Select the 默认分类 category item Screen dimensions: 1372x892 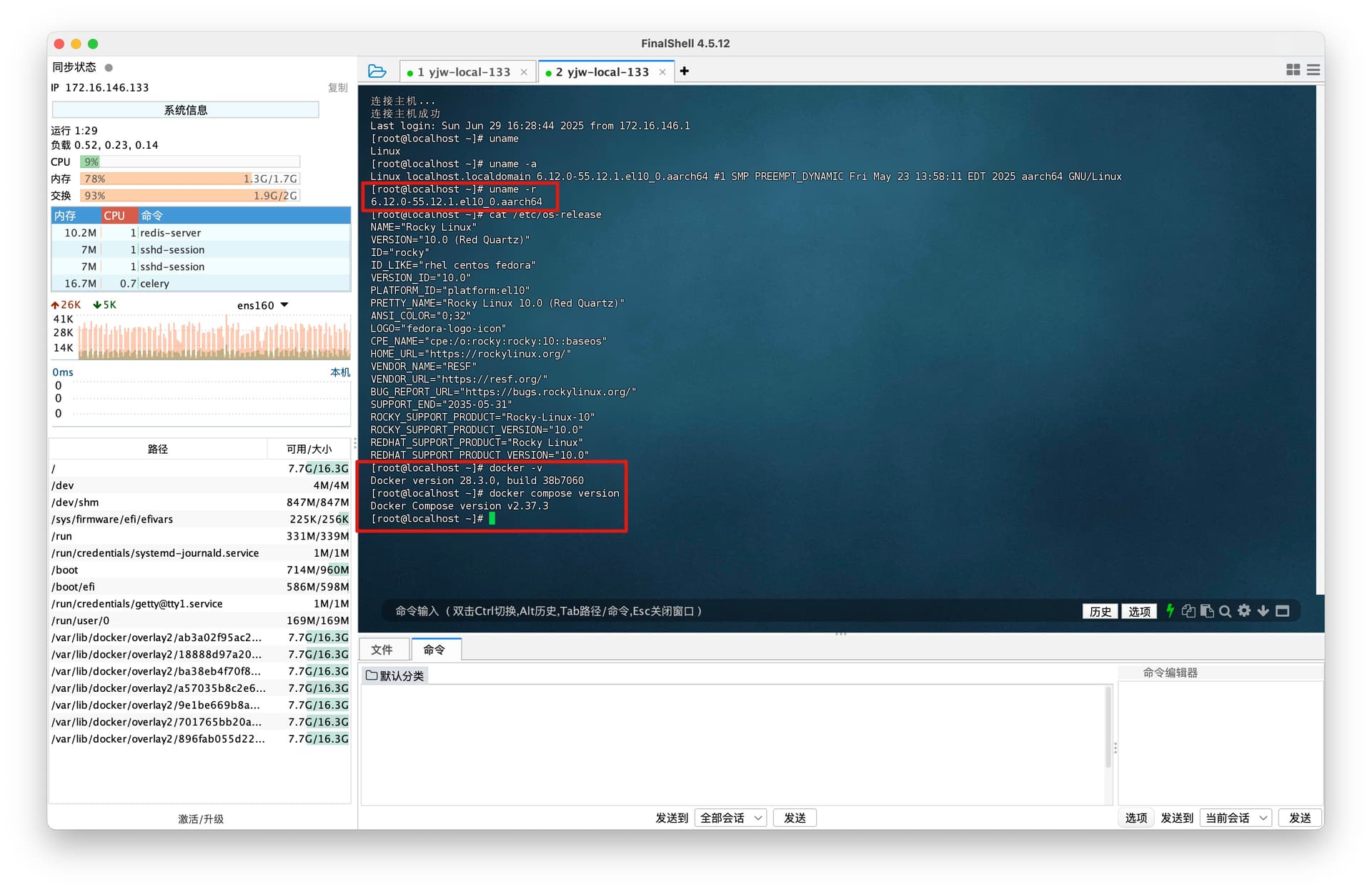395,675
